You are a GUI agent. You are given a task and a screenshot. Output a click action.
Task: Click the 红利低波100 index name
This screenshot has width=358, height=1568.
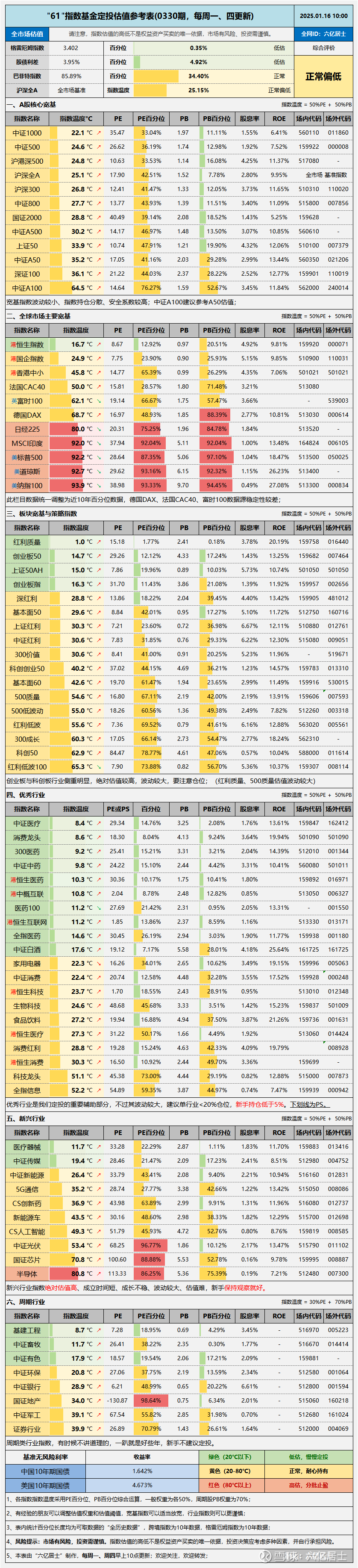point(27,768)
